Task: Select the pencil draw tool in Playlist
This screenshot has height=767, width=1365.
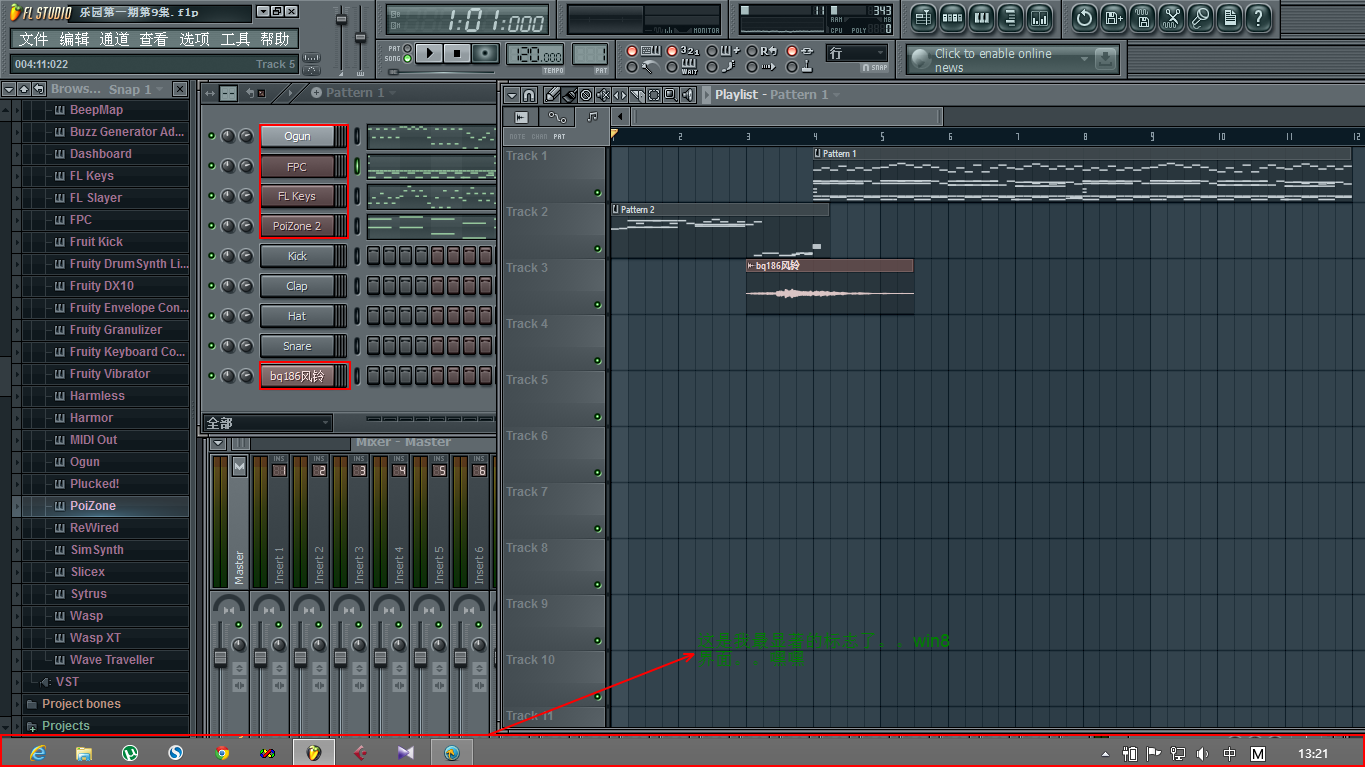Action: coord(551,95)
